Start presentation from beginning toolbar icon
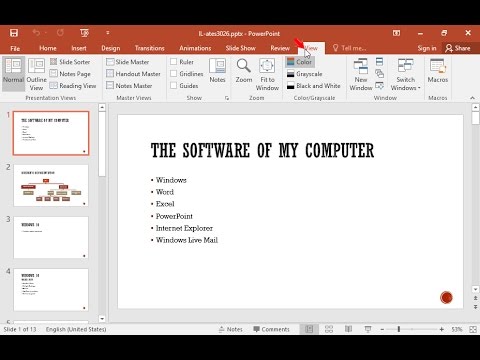Image resolution: width=480 pixels, height=360 pixels. (x=84, y=33)
